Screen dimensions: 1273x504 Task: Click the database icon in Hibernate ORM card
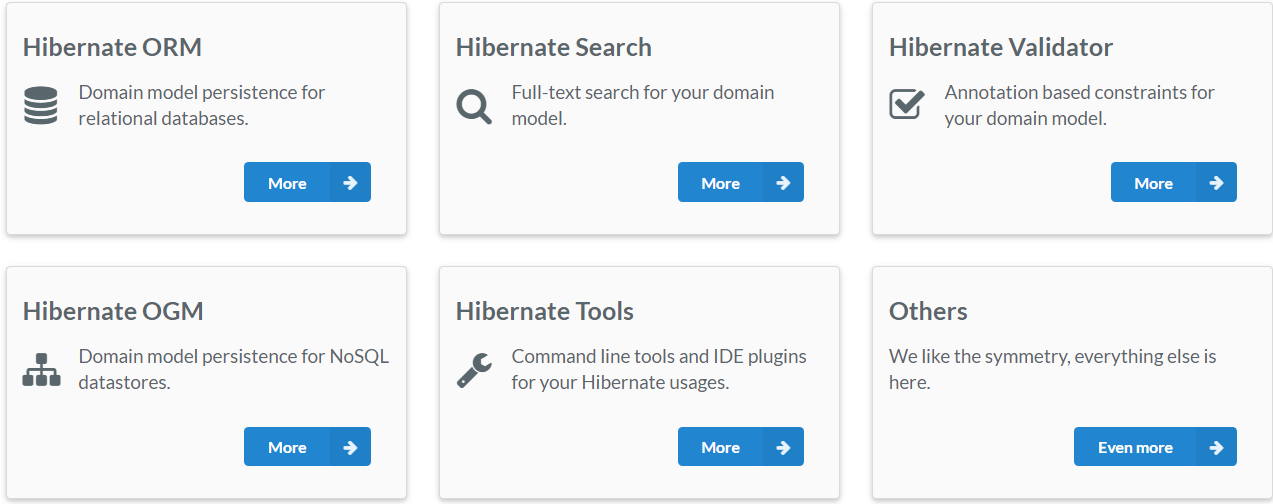tap(41, 106)
